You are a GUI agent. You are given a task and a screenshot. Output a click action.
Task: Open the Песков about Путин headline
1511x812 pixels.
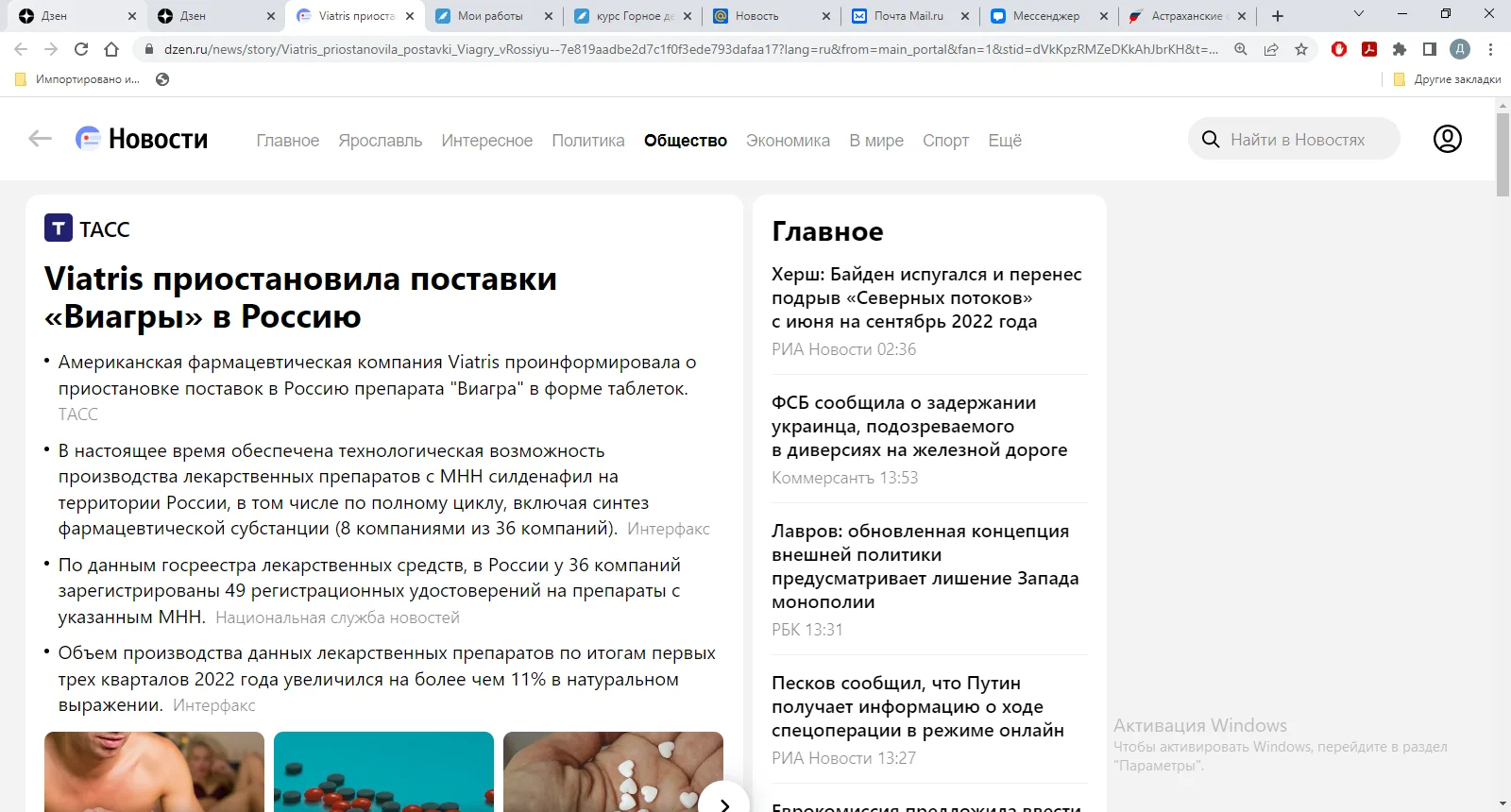(x=917, y=706)
